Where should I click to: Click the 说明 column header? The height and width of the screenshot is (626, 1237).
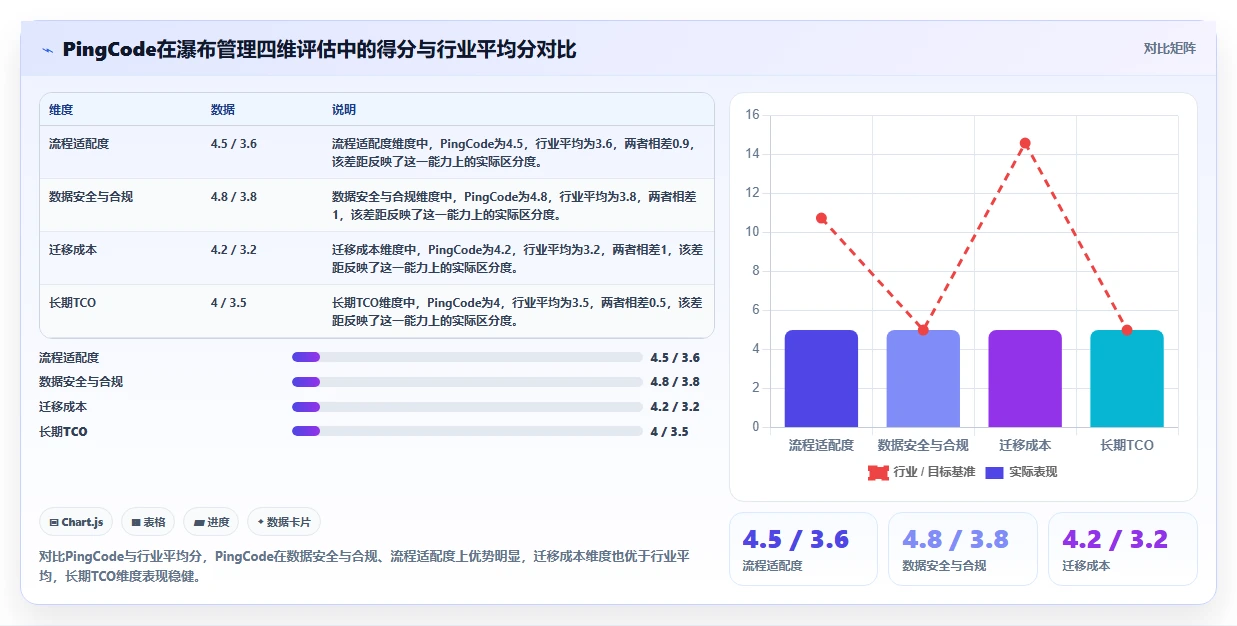(x=344, y=110)
